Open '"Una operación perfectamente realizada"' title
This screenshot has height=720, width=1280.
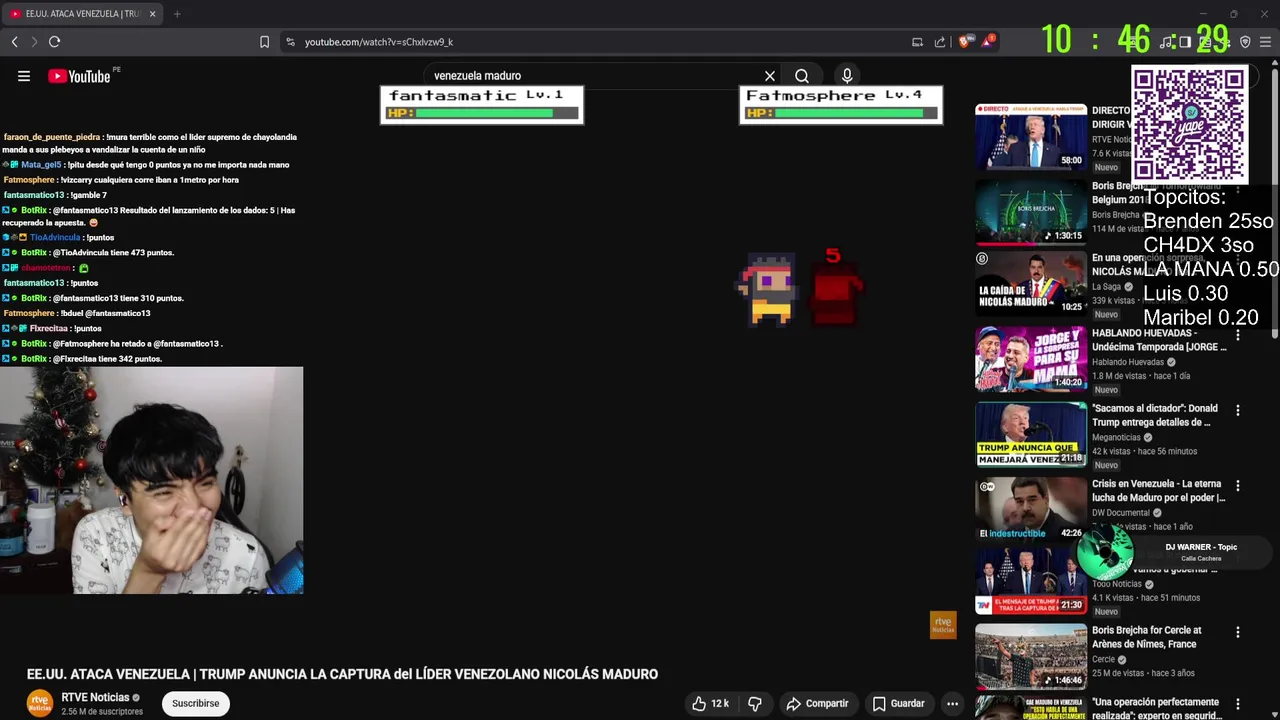[x=1155, y=709]
